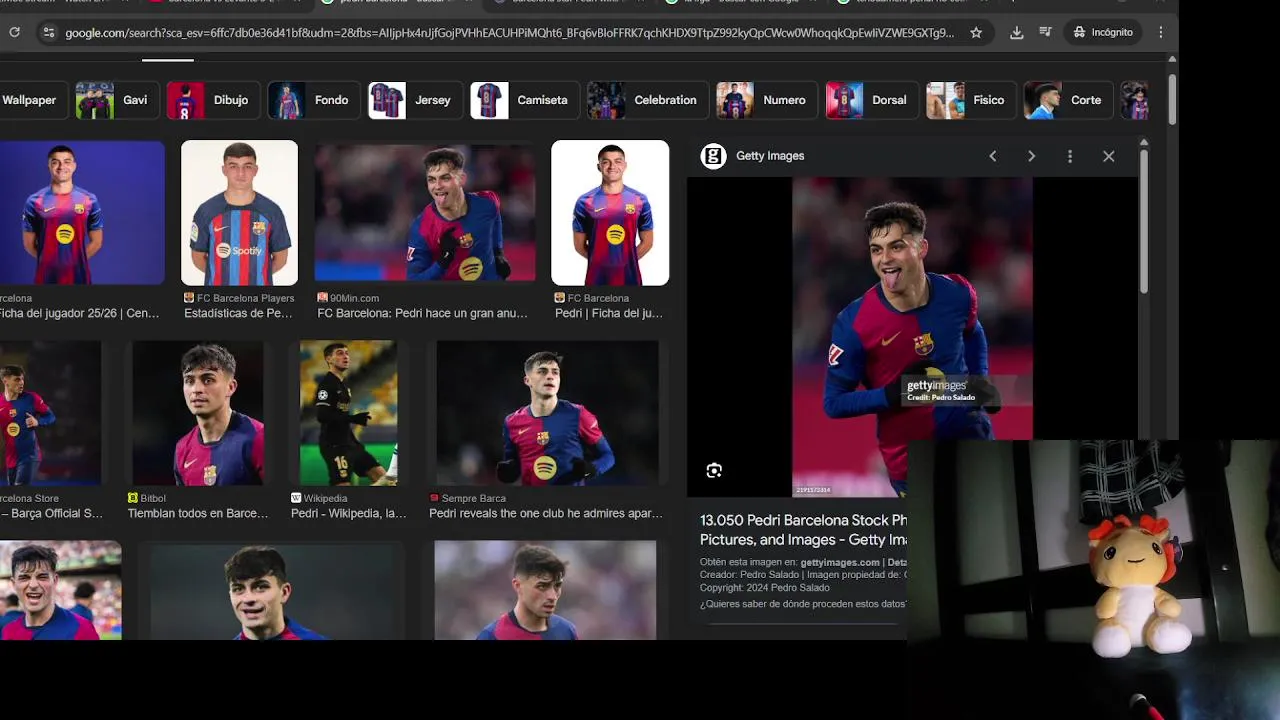This screenshot has width=1280, height=720.
Task: Select the Fisico filter chip
Action: (x=969, y=100)
